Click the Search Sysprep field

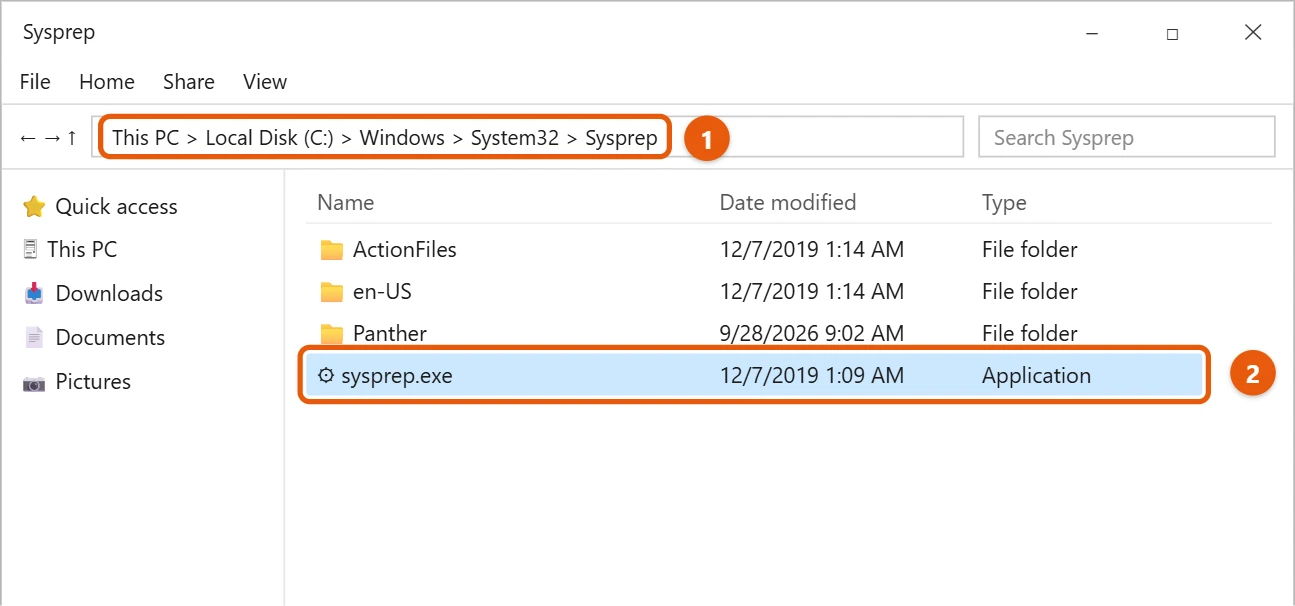point(1127,137)
